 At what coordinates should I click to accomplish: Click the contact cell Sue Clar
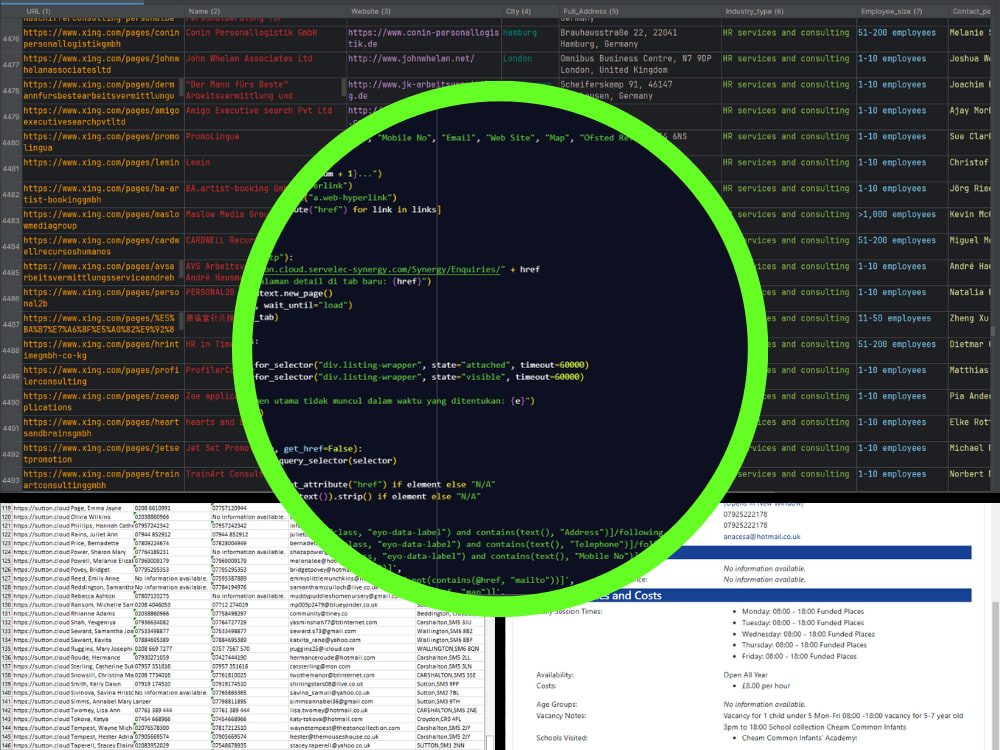970,136
